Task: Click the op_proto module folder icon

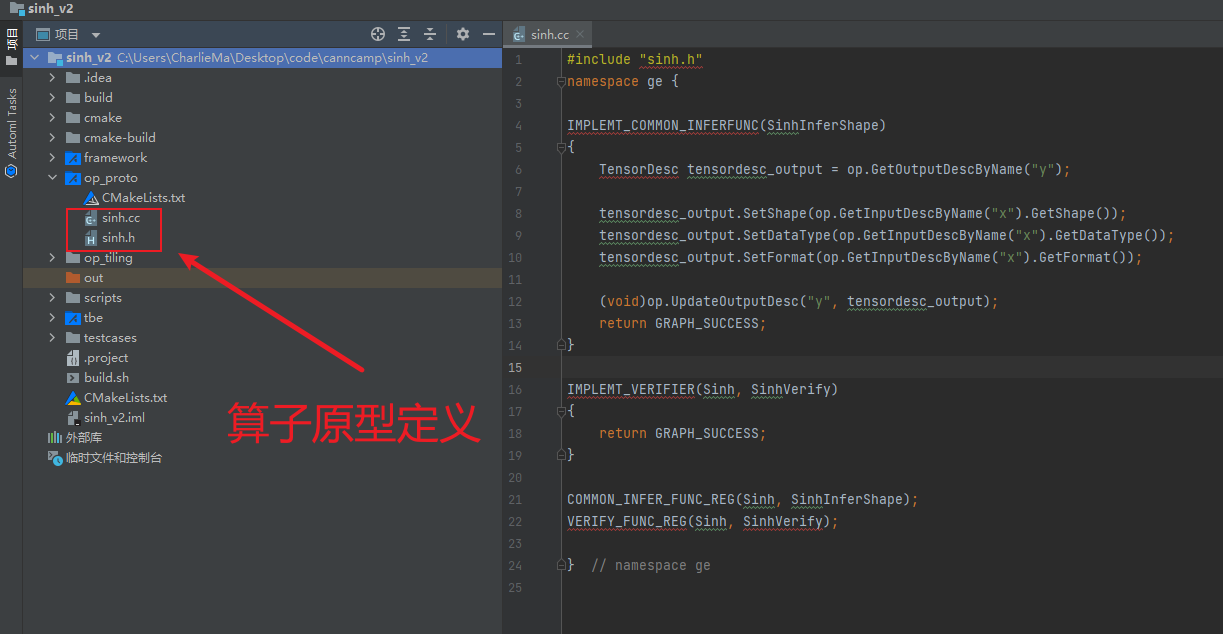Action: tap(73, 178)
